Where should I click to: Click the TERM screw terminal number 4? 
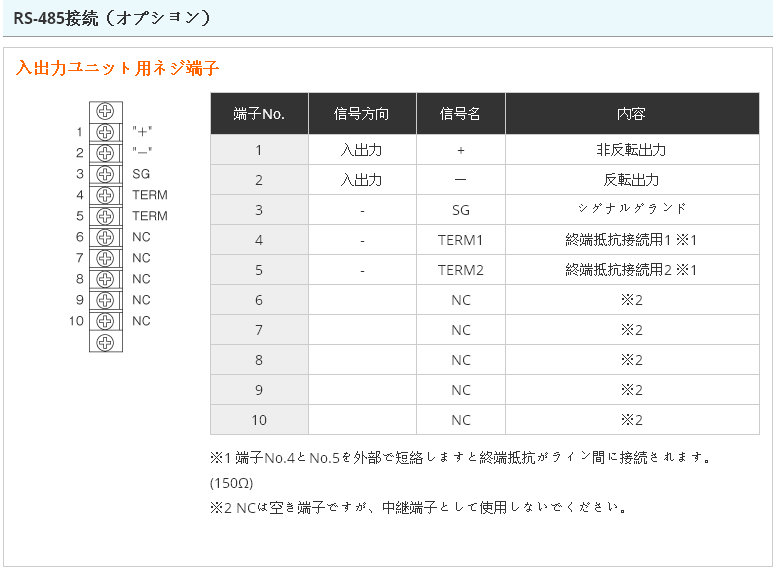[x=105, y=195]
